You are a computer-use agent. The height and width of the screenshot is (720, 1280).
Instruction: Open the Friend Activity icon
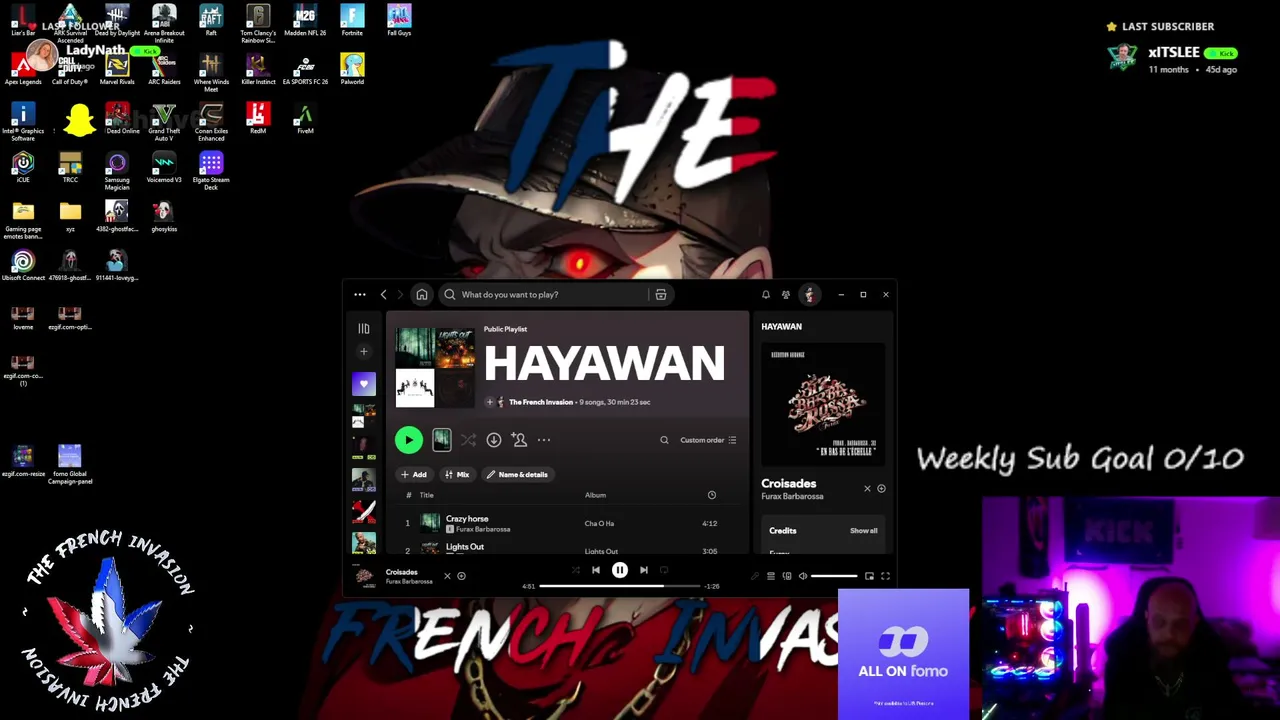[786, 295]
